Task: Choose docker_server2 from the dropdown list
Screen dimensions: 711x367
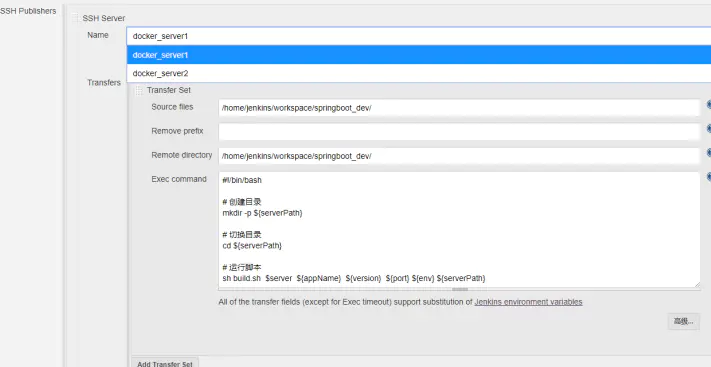Action: [419, 73]
